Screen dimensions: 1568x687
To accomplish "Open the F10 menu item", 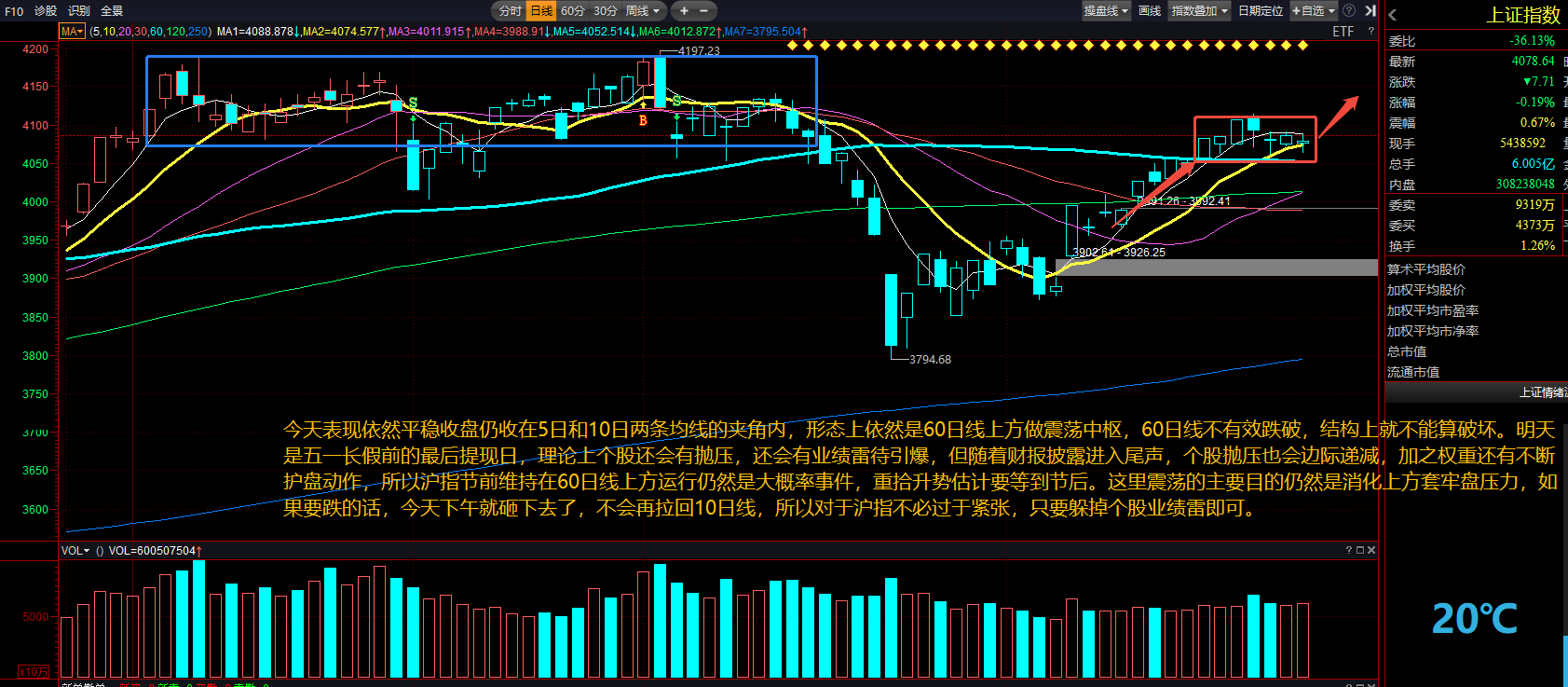I will [x=14, y=11].
